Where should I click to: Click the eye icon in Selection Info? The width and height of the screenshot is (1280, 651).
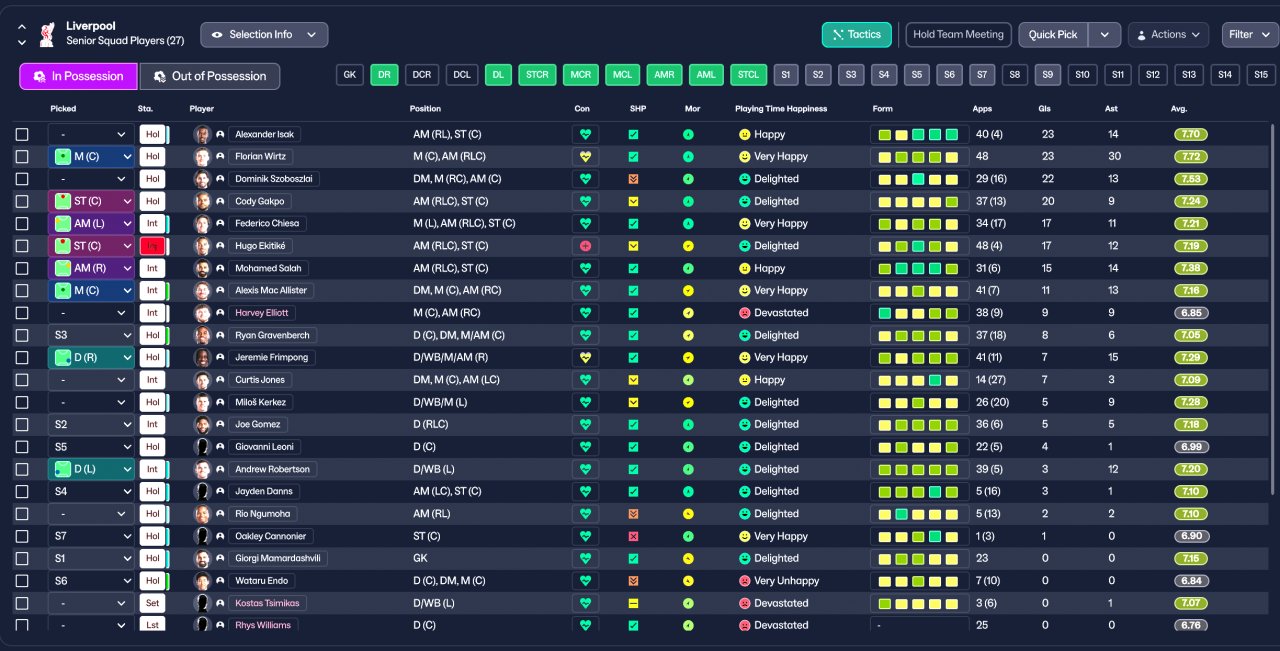coord(217,35)
